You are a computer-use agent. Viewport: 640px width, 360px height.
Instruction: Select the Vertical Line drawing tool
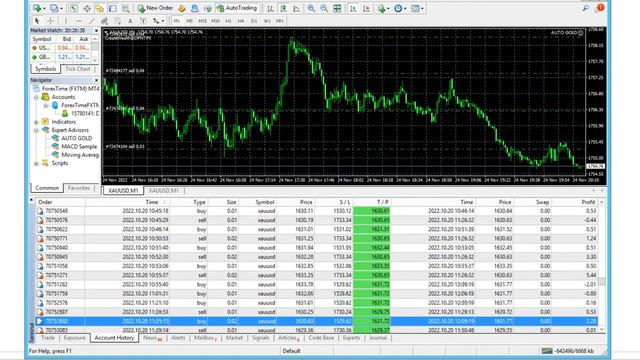click(65, 21)
